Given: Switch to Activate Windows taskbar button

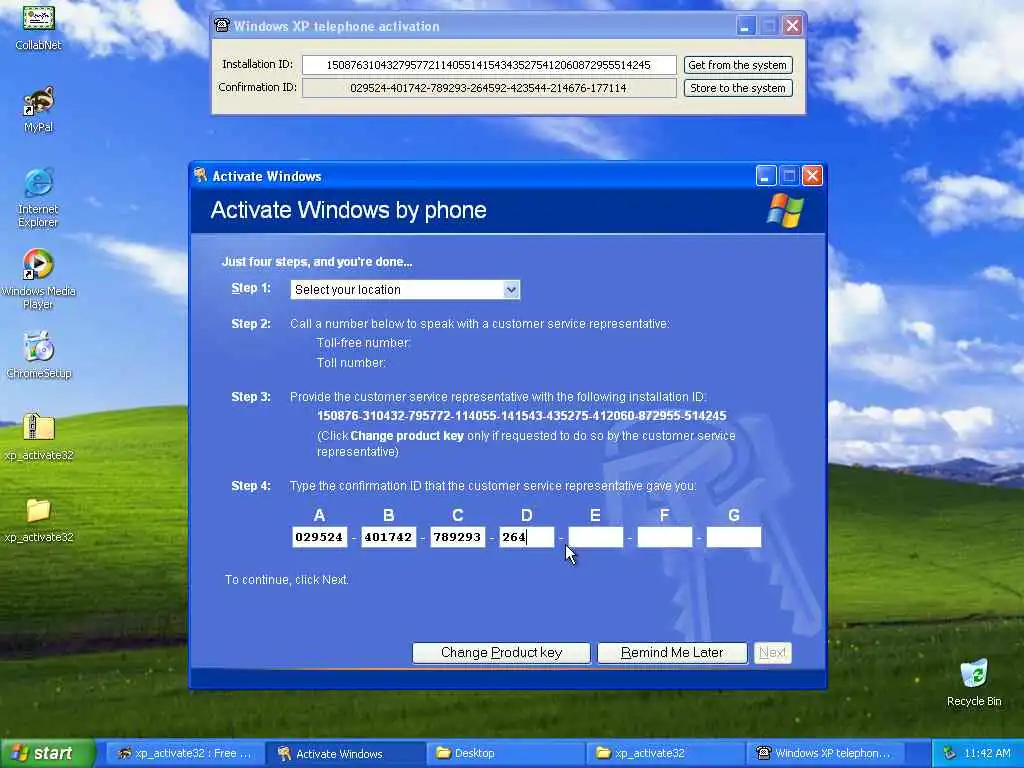Looking at the screenshot, I should 345,753.
